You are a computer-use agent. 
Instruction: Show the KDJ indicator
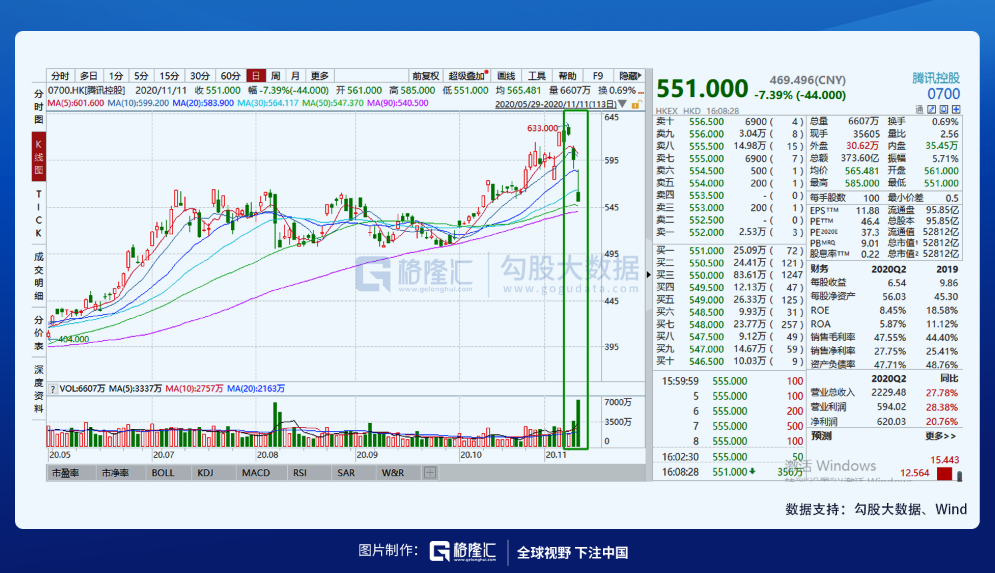(205, 473)
